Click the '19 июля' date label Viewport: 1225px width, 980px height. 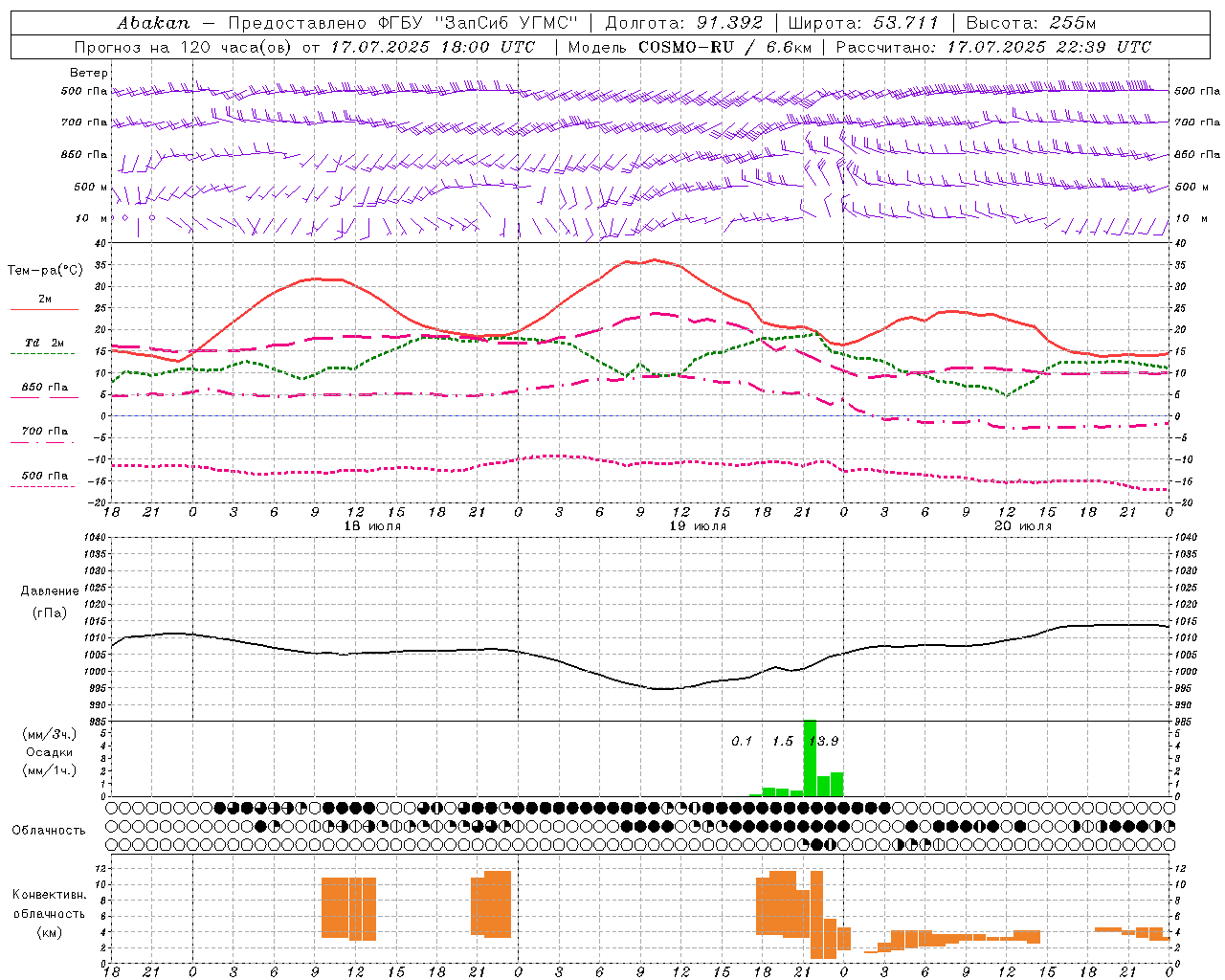(698, 526)
